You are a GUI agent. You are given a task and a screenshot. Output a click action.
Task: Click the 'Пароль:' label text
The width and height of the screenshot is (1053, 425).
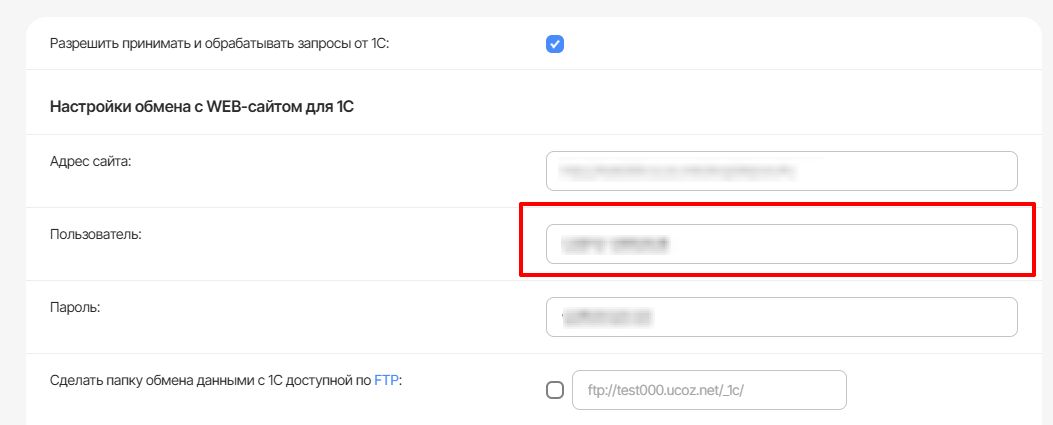tap(75, 307)
